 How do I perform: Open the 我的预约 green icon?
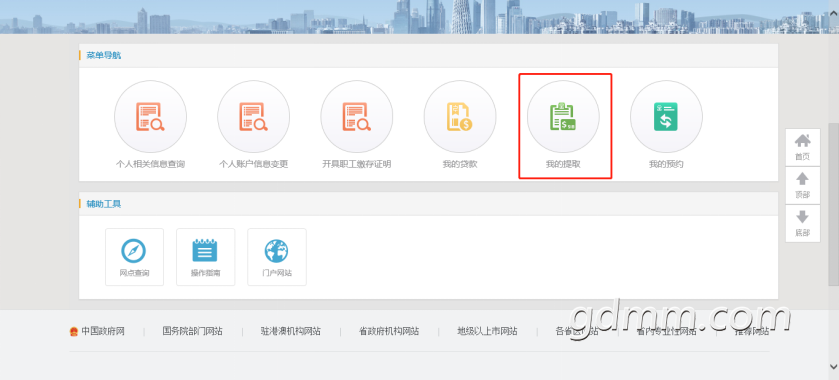(666, 117)
